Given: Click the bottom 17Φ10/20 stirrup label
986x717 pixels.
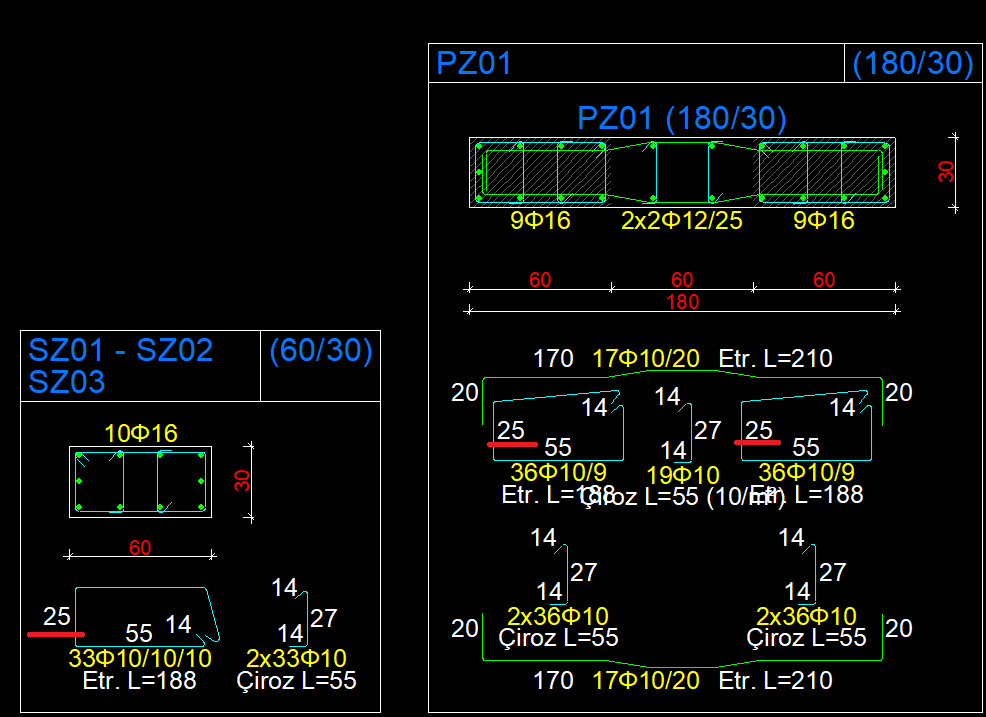Looking at the screenshot, I should (646, 681).
